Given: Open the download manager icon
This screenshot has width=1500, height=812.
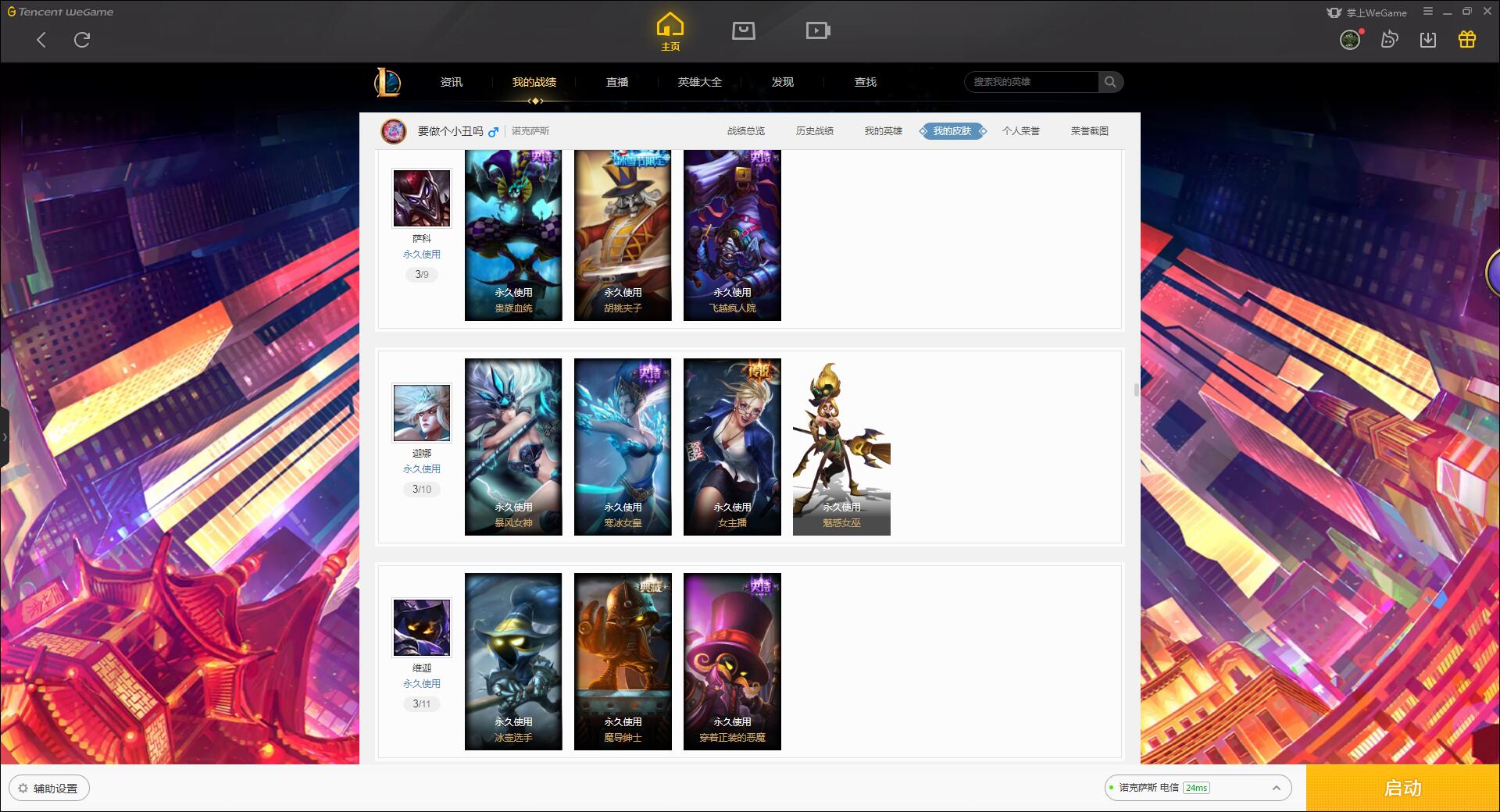Looking at the screenshot, I should click(1428, 40).
